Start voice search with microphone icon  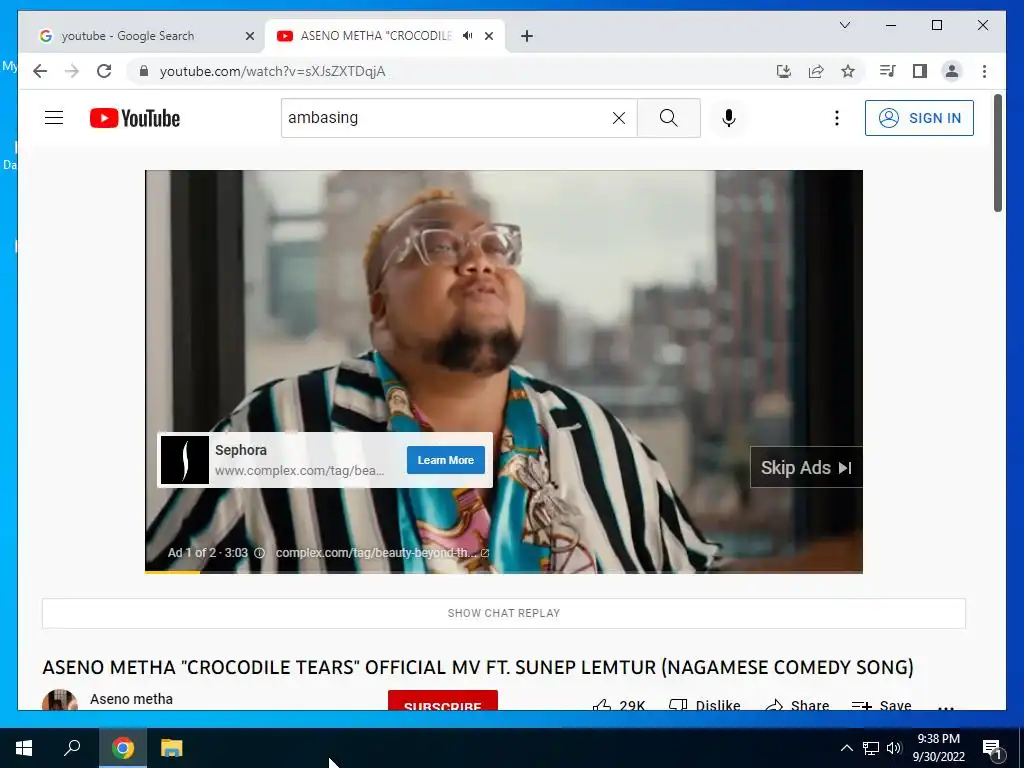coord(729,118)
